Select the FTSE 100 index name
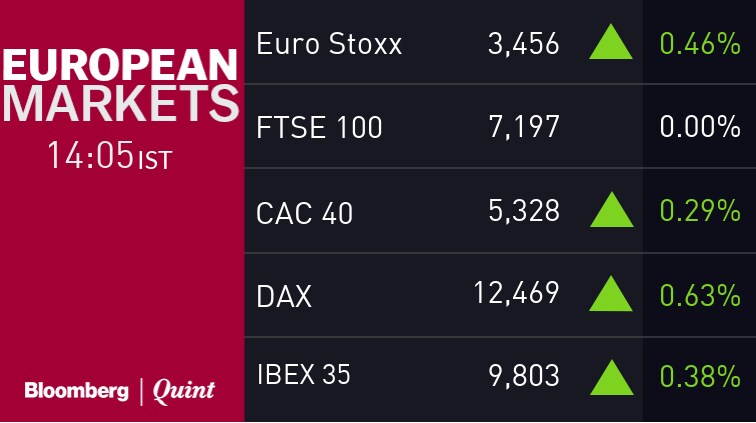Screen dimensions: 756x423 coord(319,128)
